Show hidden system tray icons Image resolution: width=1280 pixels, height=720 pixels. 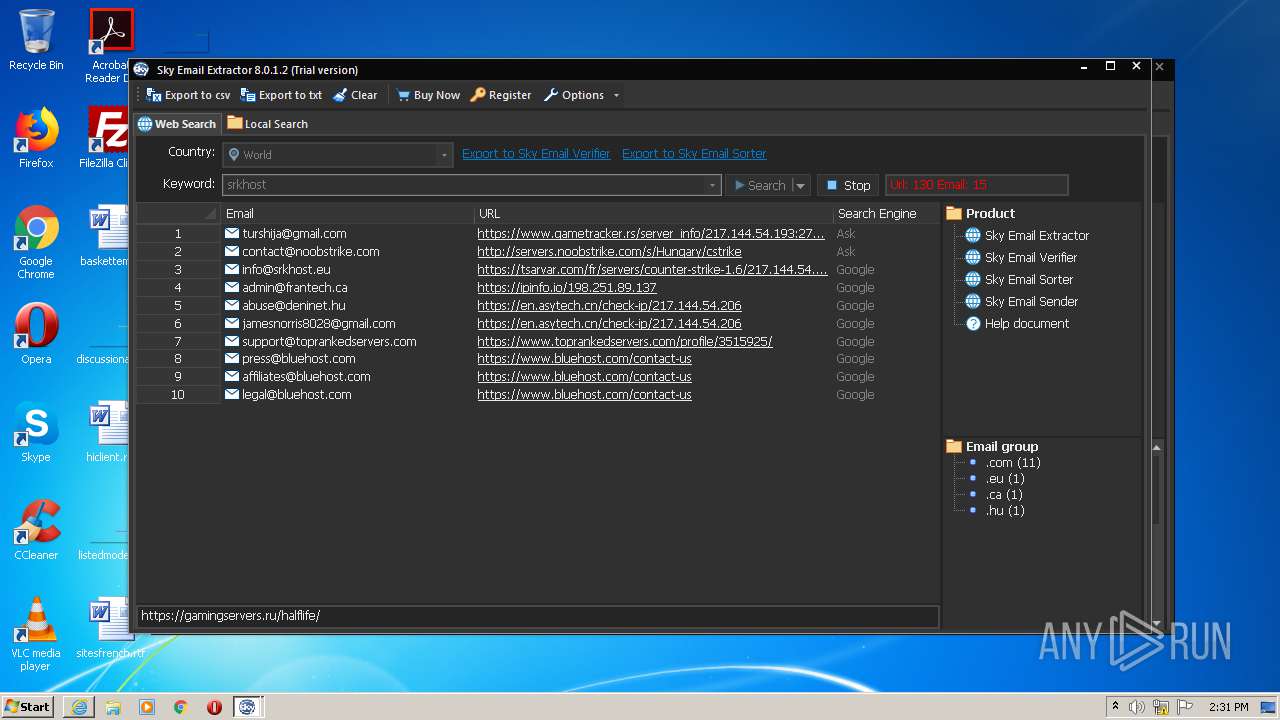point(1115,707)
